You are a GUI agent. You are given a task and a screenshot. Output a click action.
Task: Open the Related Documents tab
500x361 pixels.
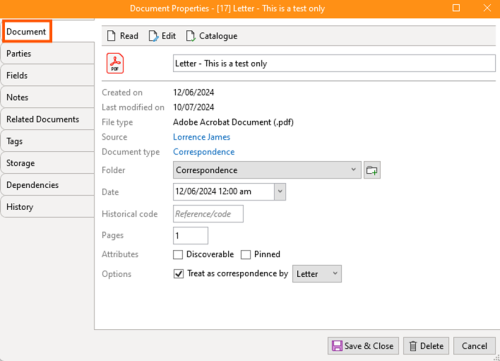(x=47, y=119)
